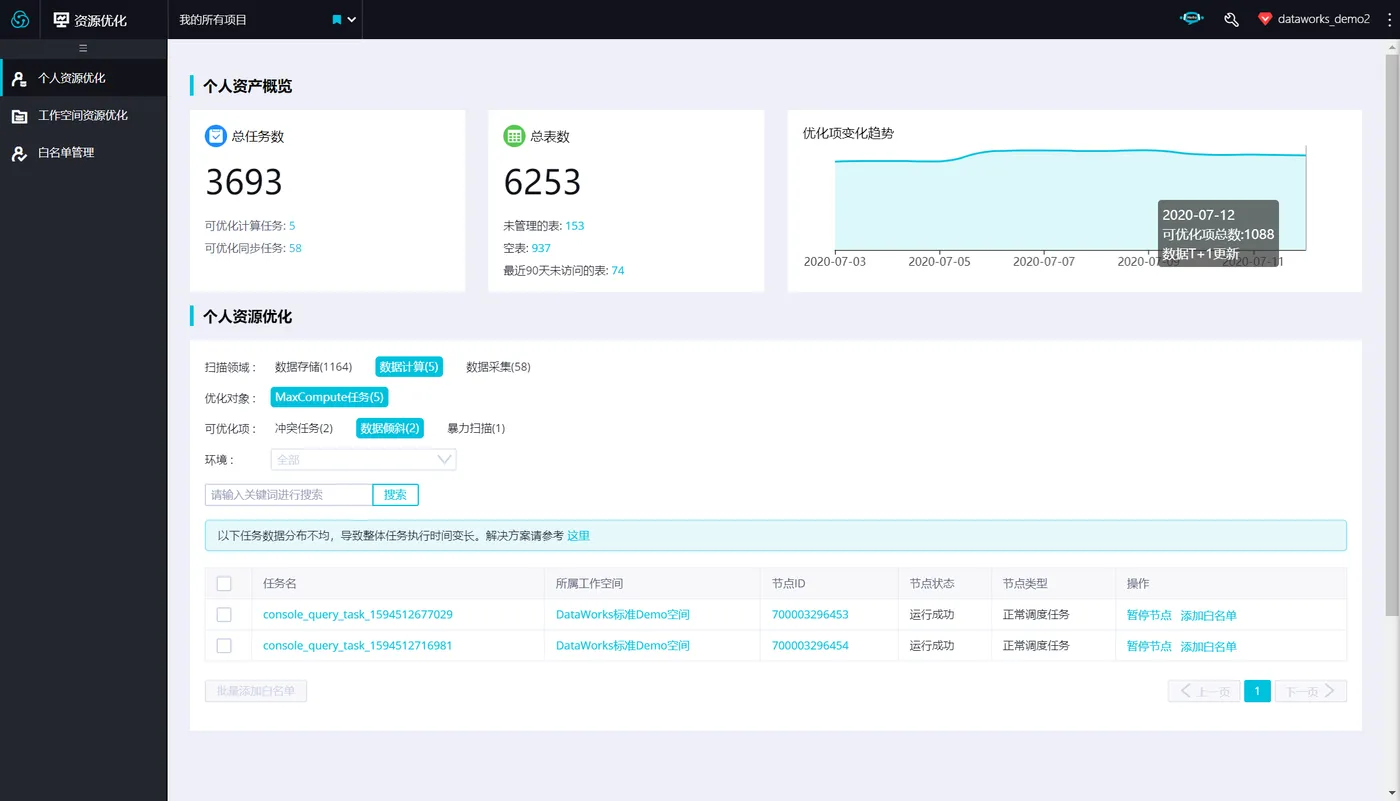Select the 数据采集(58) scan domain
The image size is (1400, 801).
498,367
